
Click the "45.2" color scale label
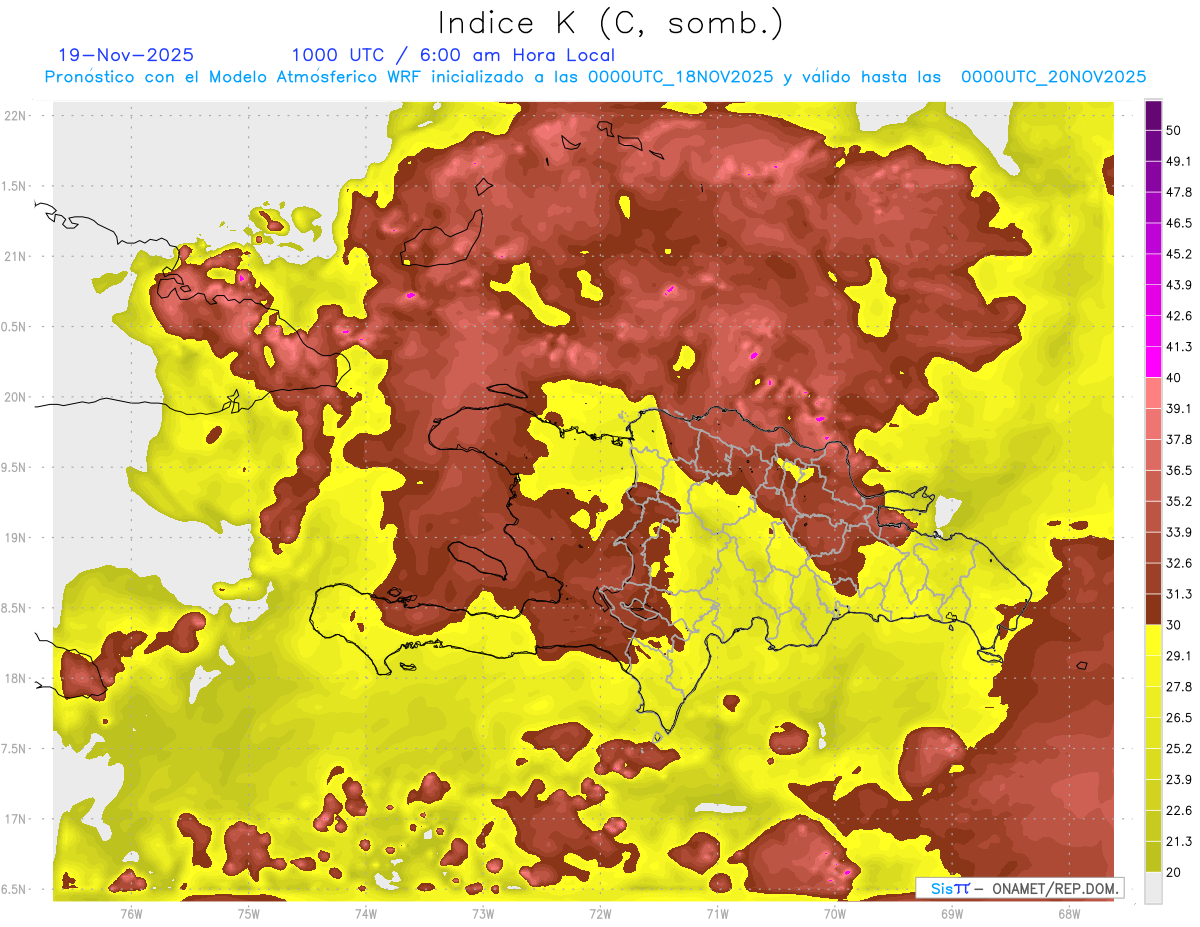pyautogui.click(x=1178, y=254)
